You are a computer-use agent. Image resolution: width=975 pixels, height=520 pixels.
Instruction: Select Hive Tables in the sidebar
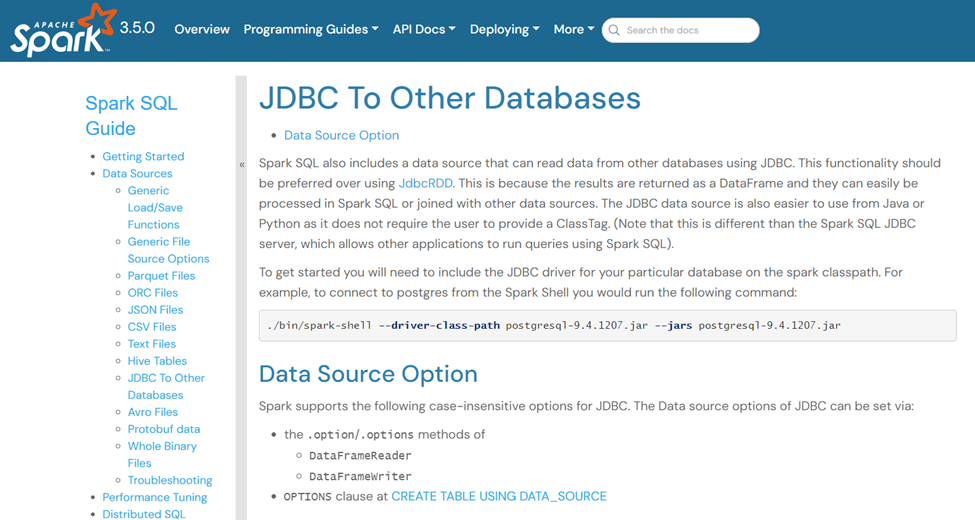coord(157,360)
